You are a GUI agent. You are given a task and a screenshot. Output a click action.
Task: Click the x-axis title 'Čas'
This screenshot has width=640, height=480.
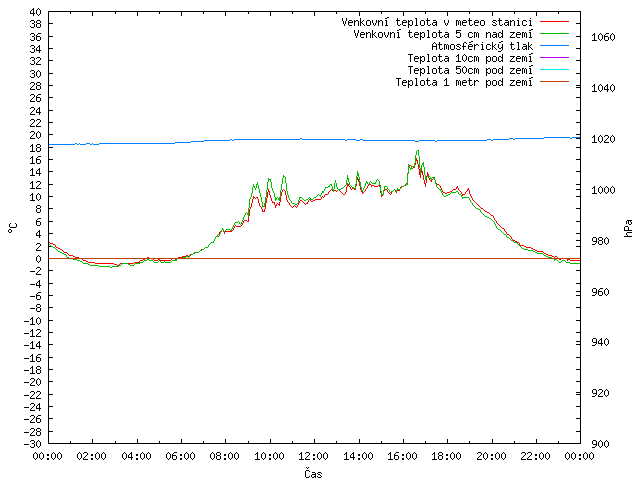(x=313, y=474)
